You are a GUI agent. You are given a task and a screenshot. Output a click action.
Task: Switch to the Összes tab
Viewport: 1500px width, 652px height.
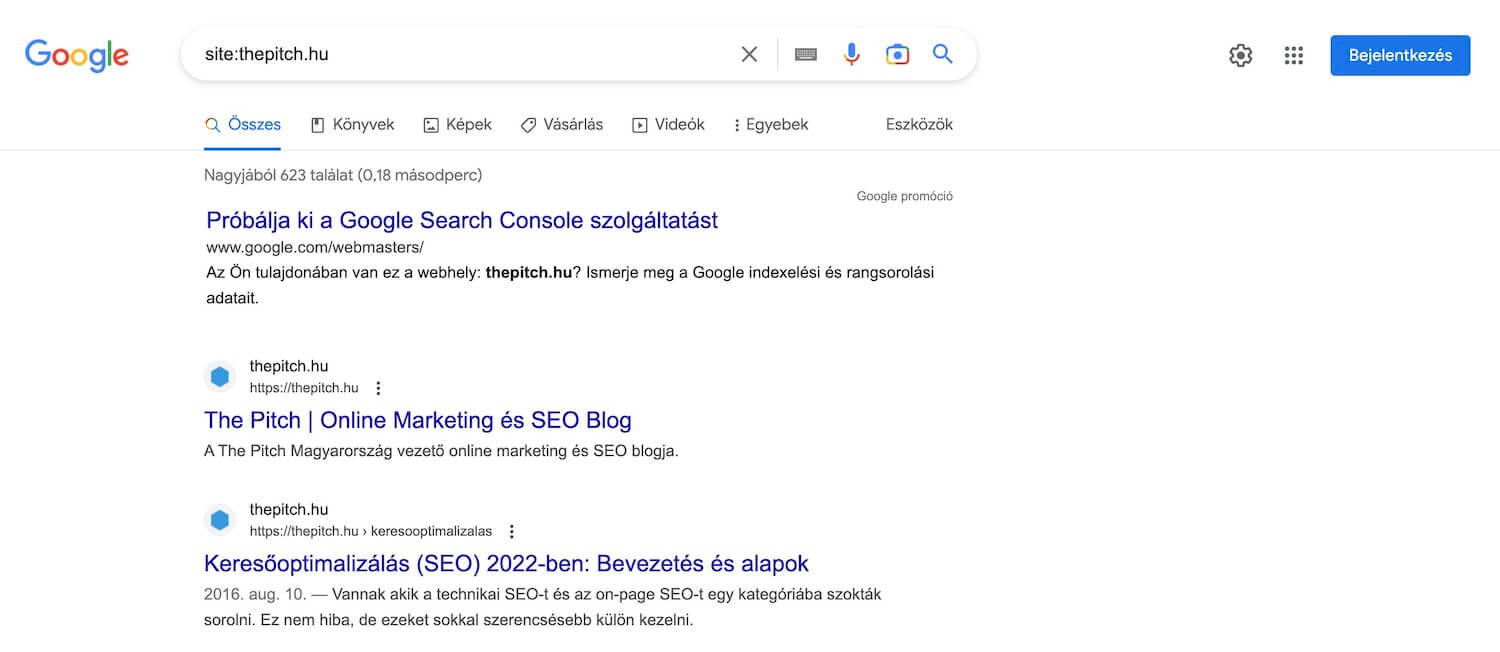click(243, 125)
